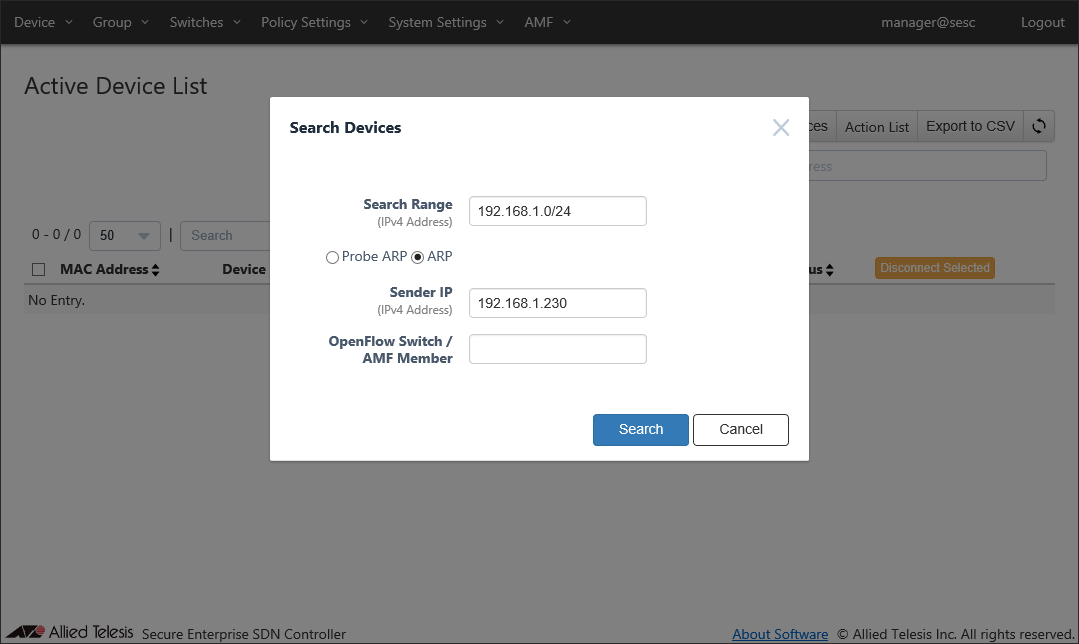Image resolution: width=1079 pixels, height=644 pixels.
Task: Click Disconnect Selected button
Action: 934,268
